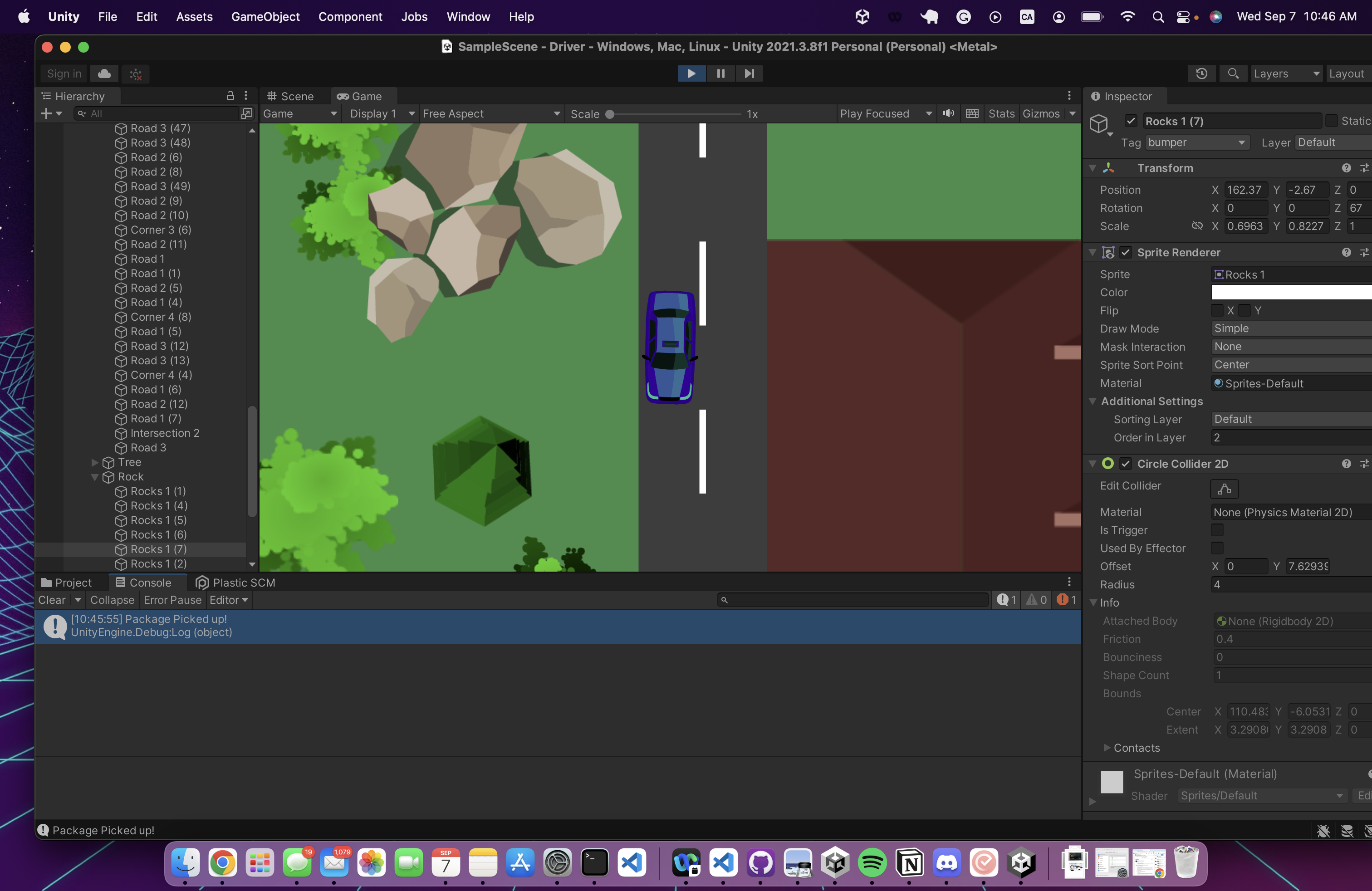Toggle Mute Audio speaker icon in Game view
Viewport: 1372px width, 891px height.
click(x=948, y=113)
